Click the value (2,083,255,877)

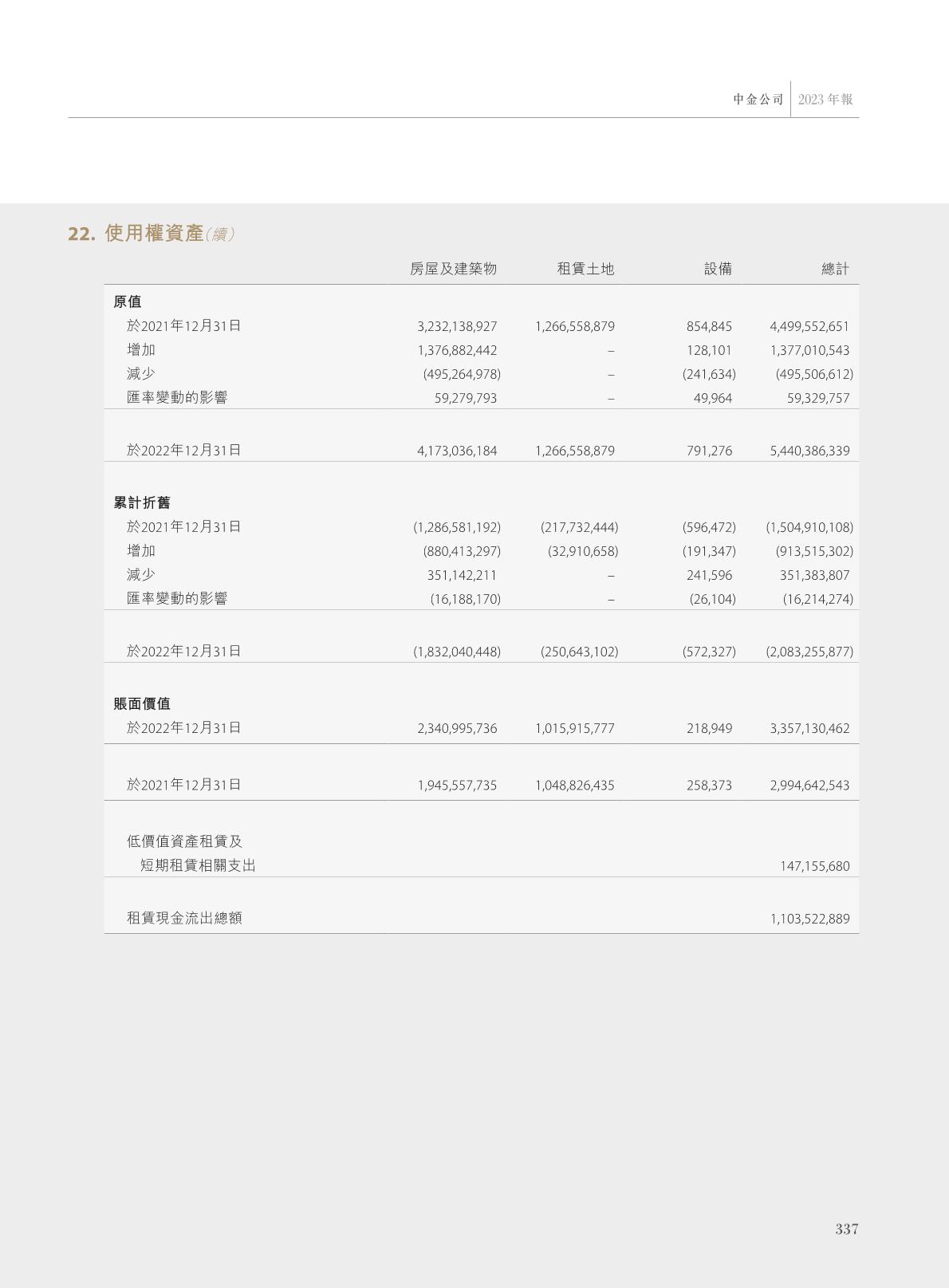pos(809,652)
